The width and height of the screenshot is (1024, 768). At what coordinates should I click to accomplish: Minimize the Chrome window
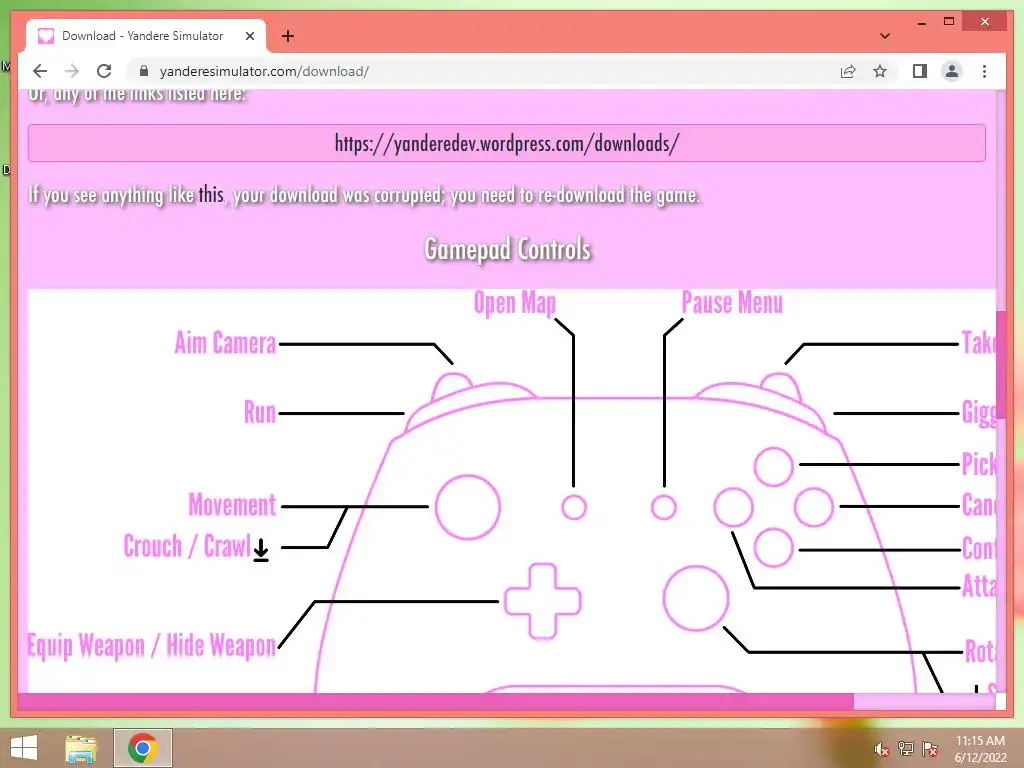[x=921, y=23]
